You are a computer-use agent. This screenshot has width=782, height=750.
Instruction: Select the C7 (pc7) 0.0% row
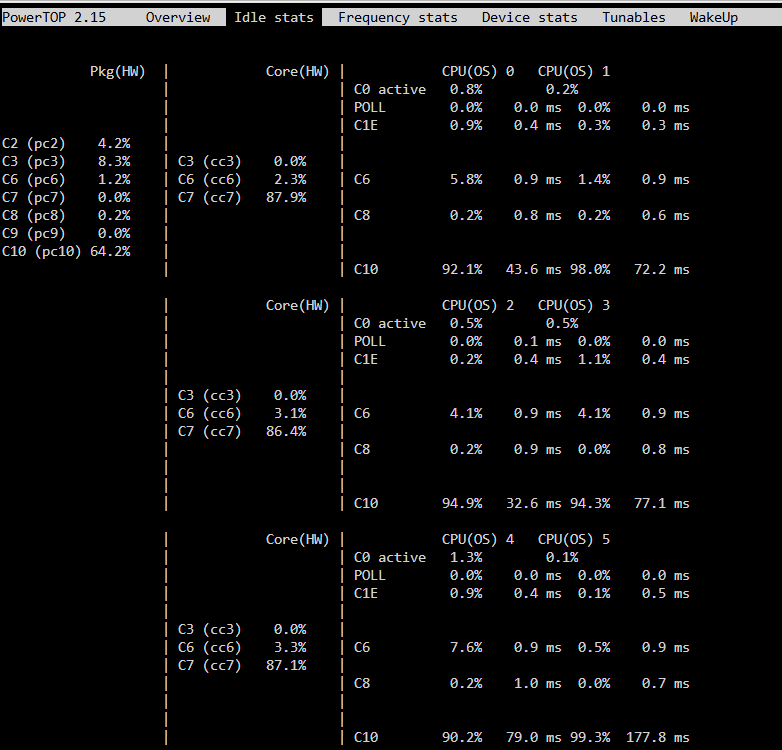tap(66, 197)
